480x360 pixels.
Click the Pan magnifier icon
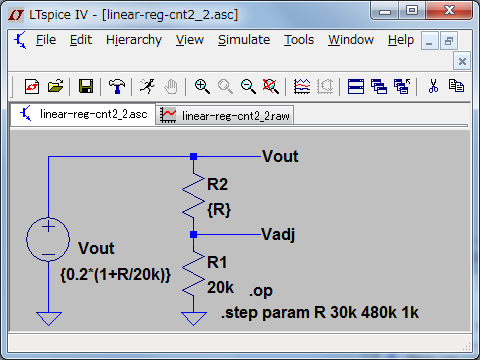(x=225, y=87)
